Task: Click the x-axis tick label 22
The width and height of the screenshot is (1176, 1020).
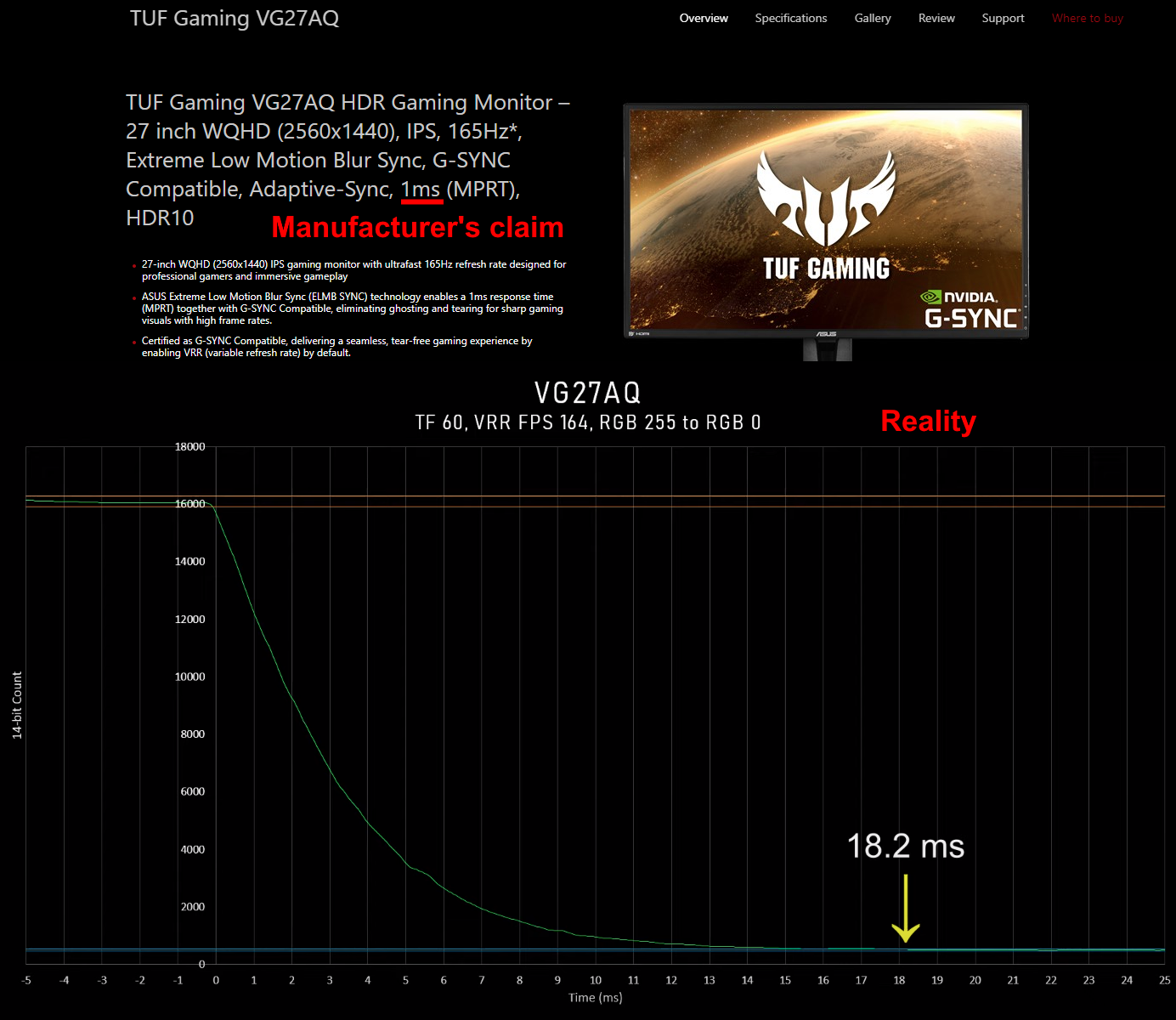Action: coord(1051,980)
